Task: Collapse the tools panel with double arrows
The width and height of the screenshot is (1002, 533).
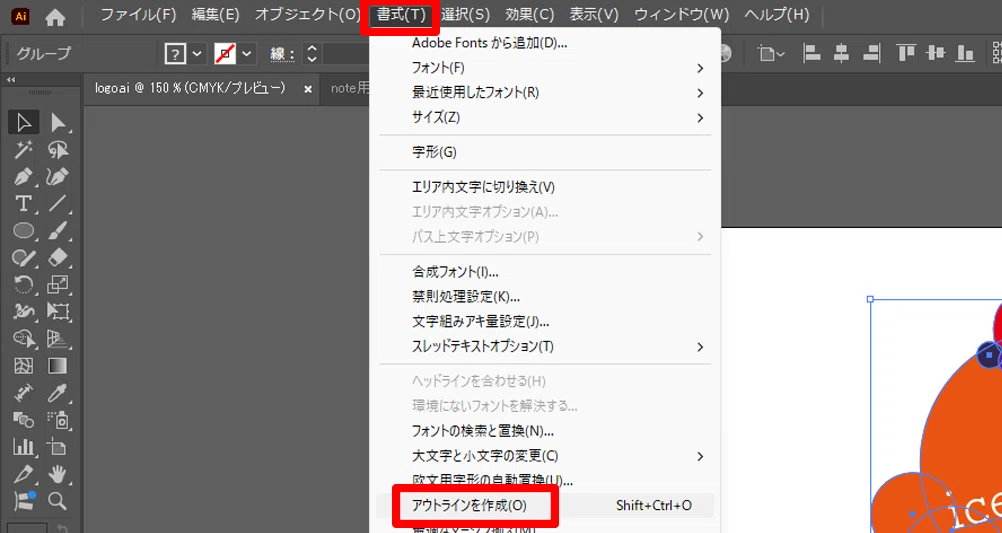Action: click(x=11, y=81)
